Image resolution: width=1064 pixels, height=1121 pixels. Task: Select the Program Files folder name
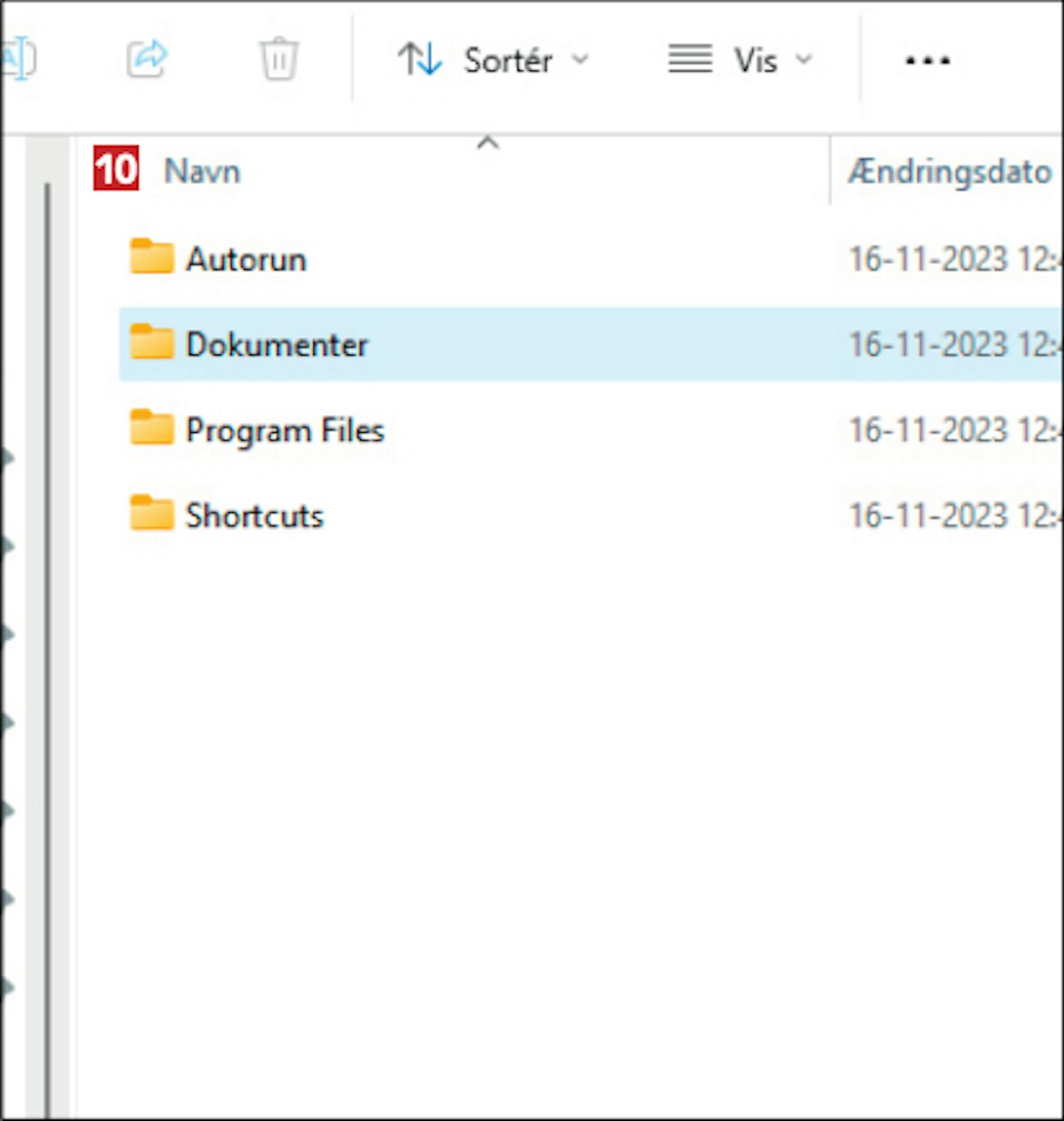(285, 431)
